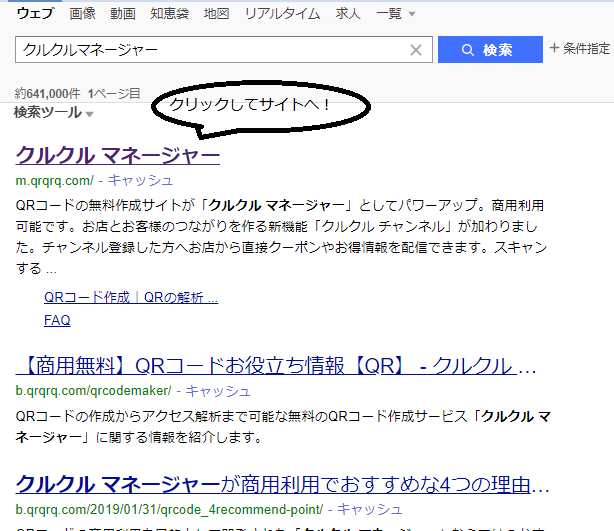Open the 求人 tab
Viewport: 614px width, 531px height.
tap(348, 14)
